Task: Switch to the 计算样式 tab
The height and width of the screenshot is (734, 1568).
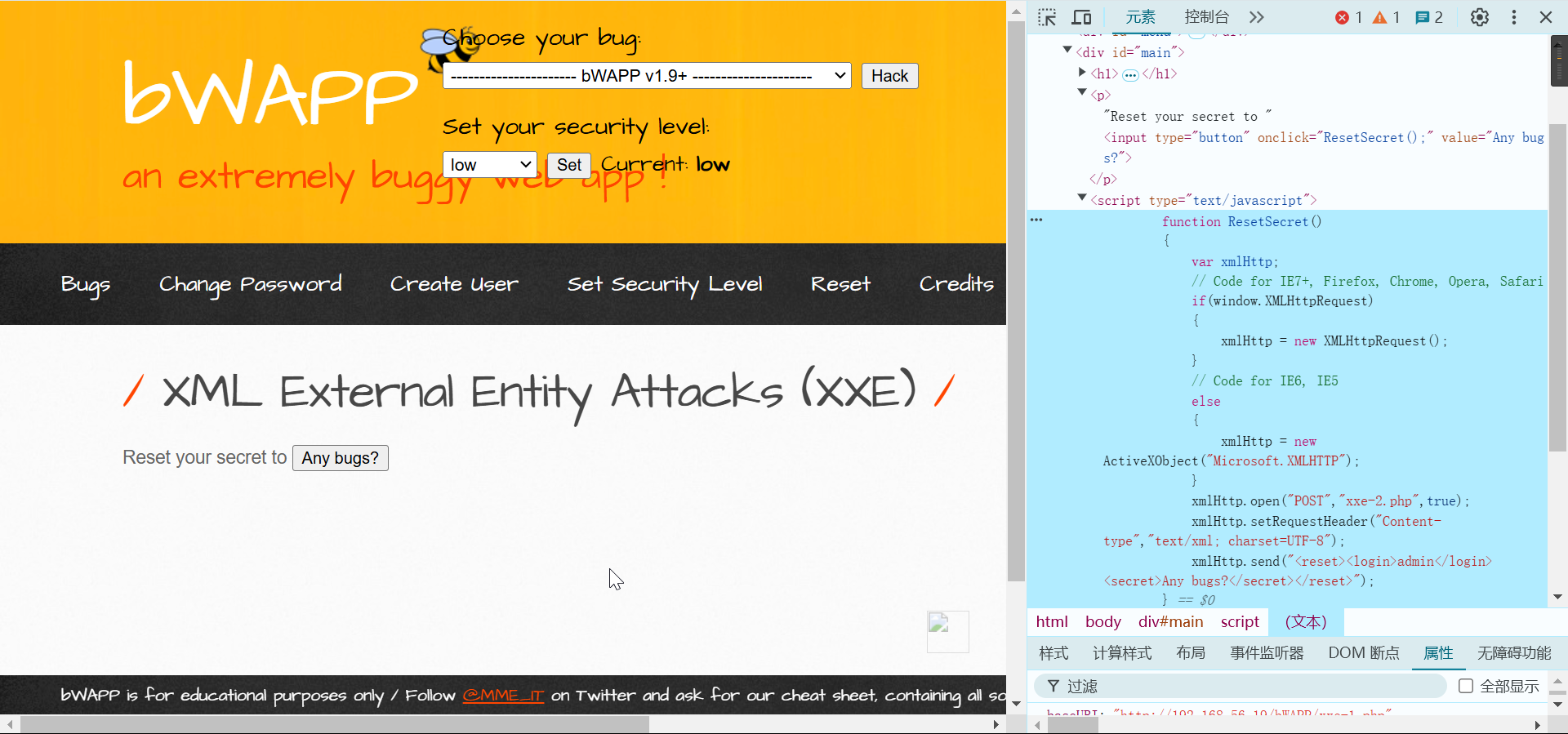Action: click(1122, 653)
